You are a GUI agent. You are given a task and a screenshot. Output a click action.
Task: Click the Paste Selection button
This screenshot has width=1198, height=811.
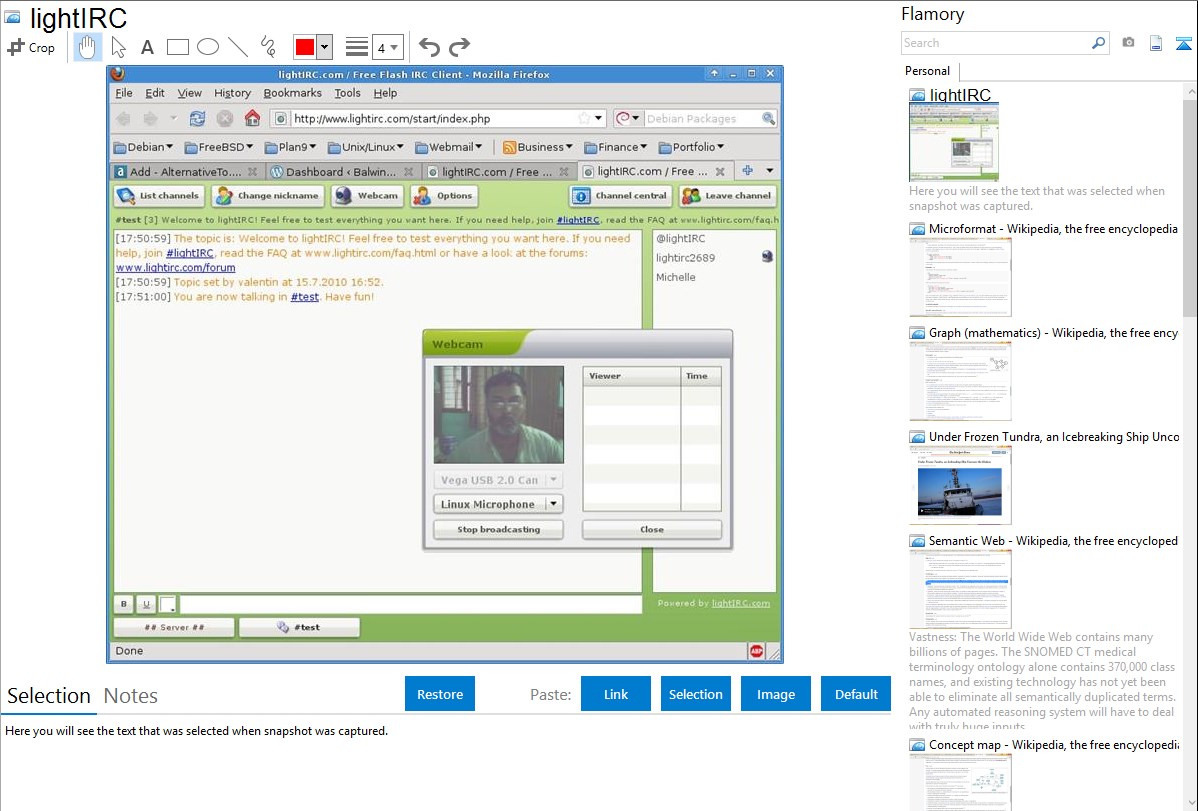696,694
